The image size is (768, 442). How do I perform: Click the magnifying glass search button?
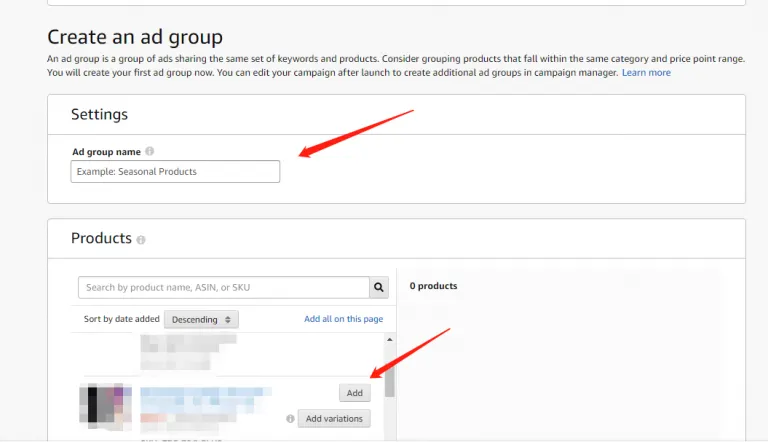click(x=379, y=288)
